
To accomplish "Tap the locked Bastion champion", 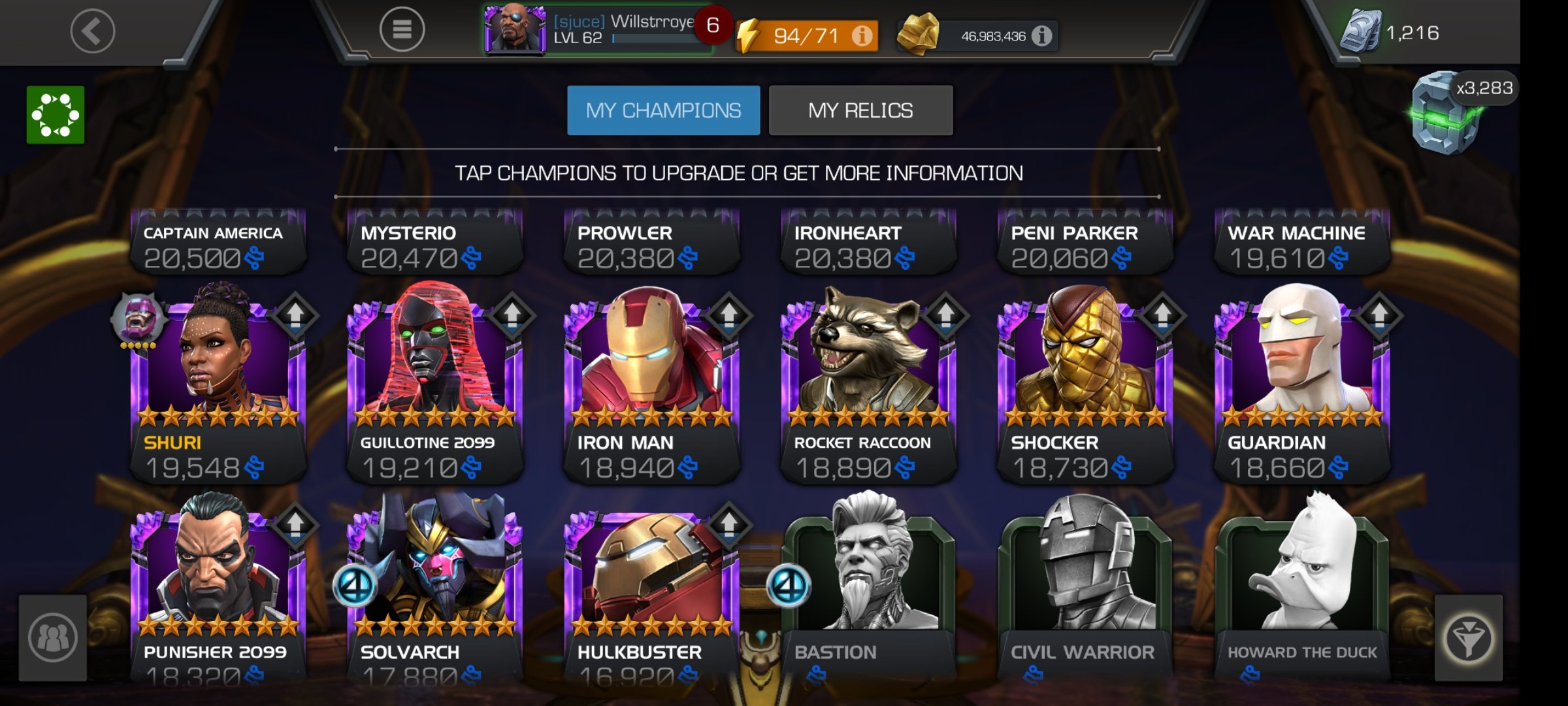I will [868, 585].
